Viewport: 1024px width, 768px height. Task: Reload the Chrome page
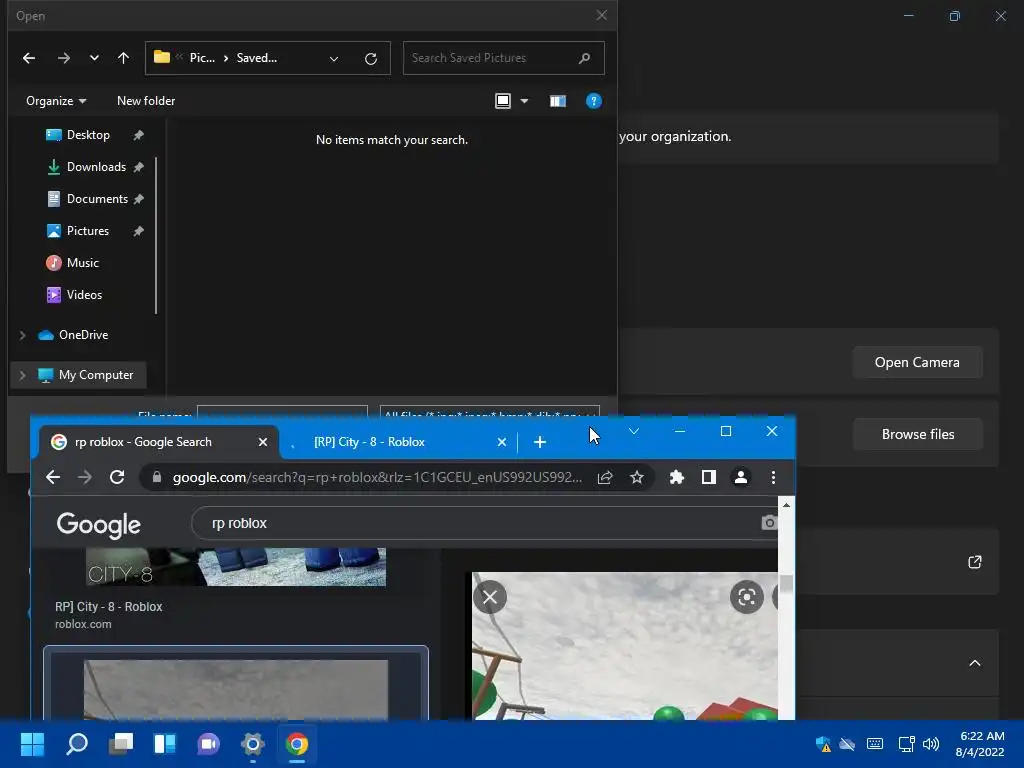click(117, 477)
